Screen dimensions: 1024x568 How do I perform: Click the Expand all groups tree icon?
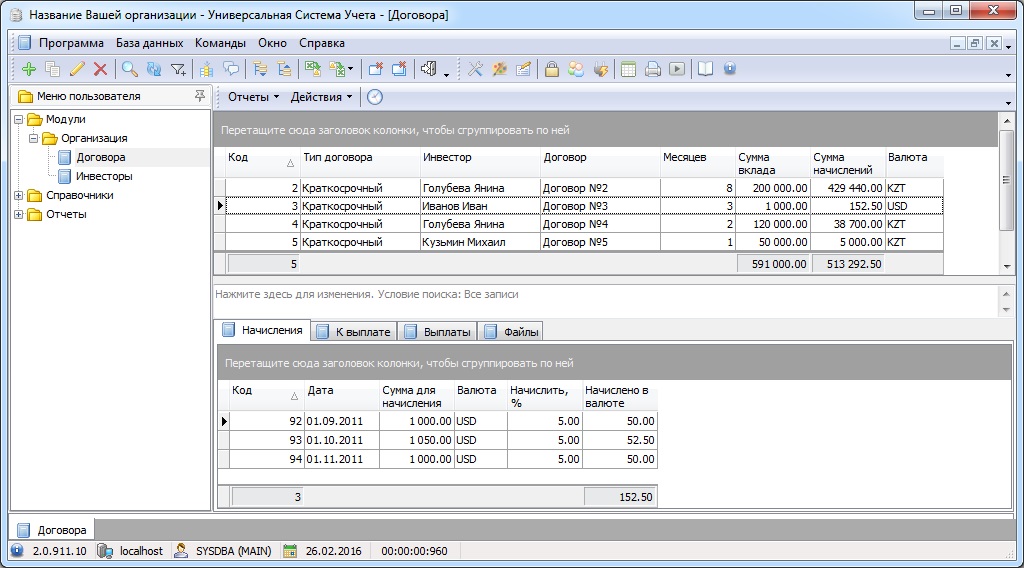pos(260,69)
